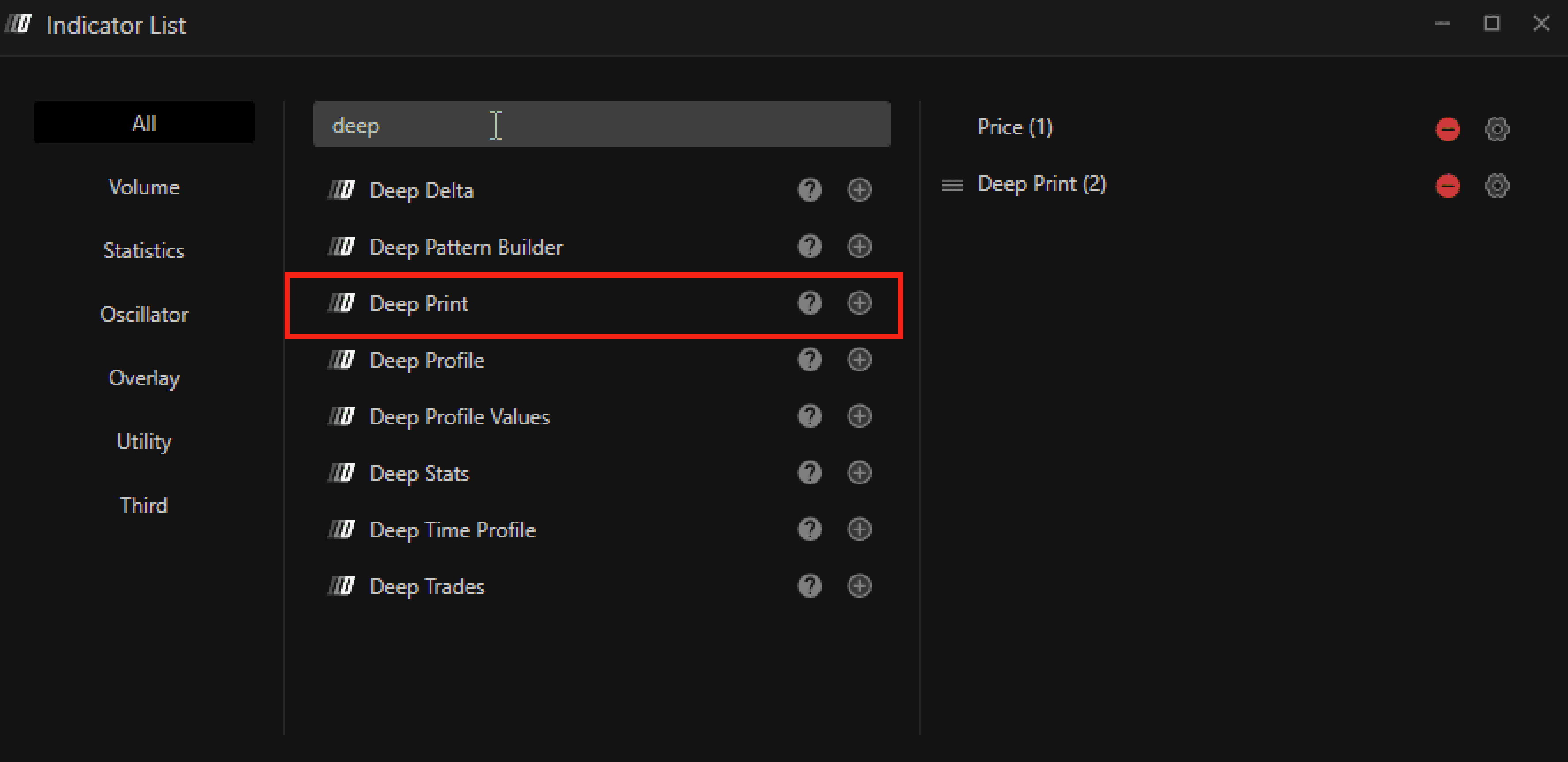Click help icon for Deep Trades
1568x762 pixels.
[x=809, y=586]
